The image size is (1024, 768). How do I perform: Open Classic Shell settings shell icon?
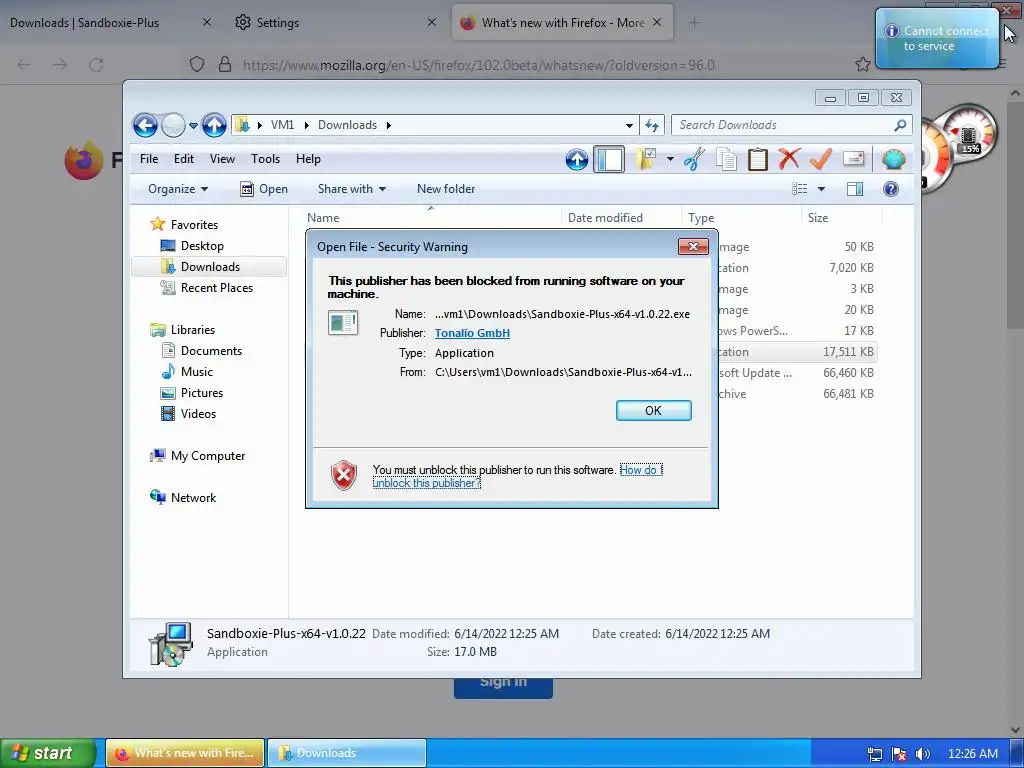coord(893,159)
